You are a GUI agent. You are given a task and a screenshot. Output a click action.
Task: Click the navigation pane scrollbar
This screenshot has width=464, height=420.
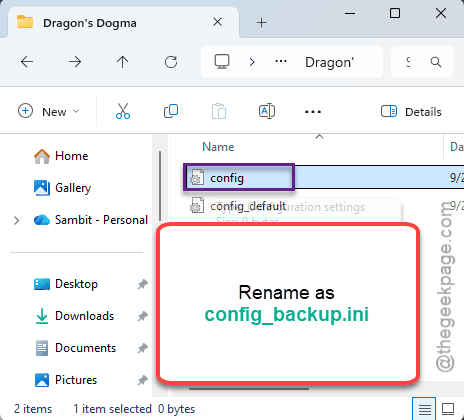pyautogui.click(x=160, y=185)
